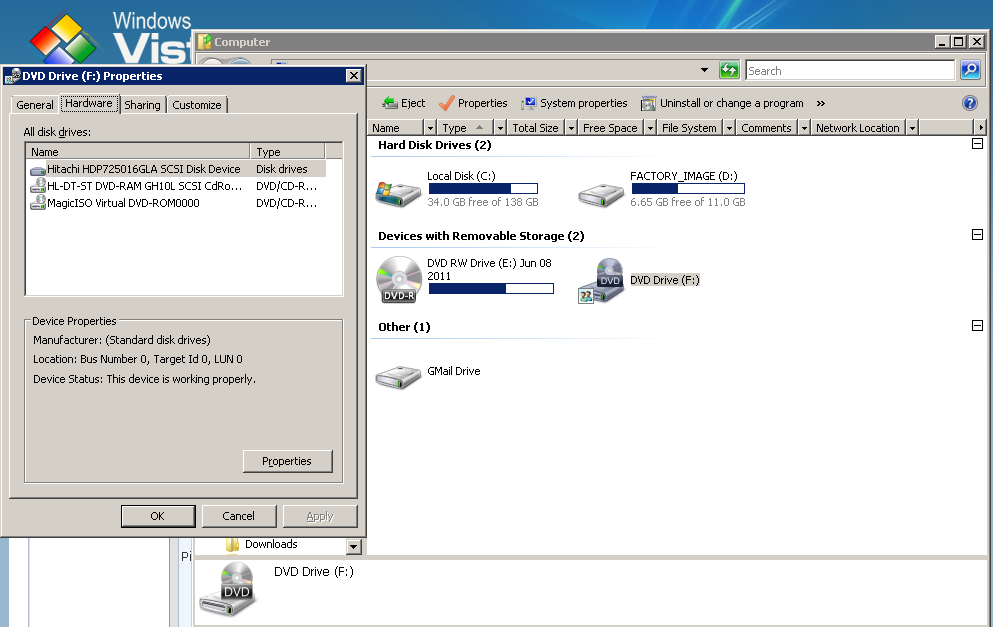Sort device list by Type column header
The image size is (993, 627).
[x=288, y=151]
